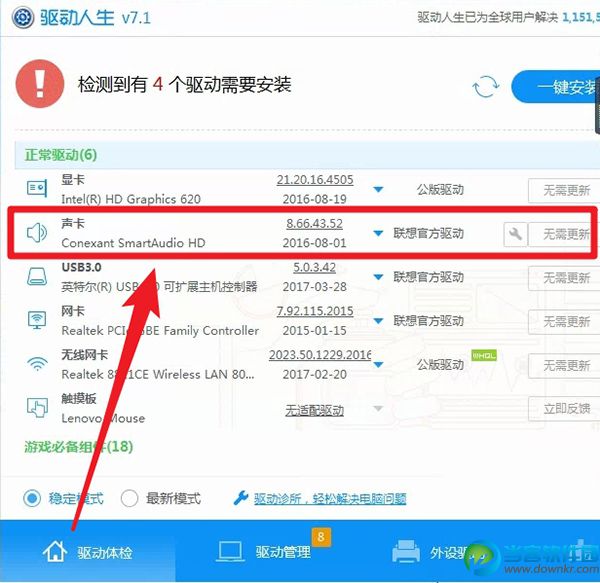Click the blue wrench icon beside 驱动诊所
Image resolution: width=600 pixels, height=583 pixels.
pos(241,498)
